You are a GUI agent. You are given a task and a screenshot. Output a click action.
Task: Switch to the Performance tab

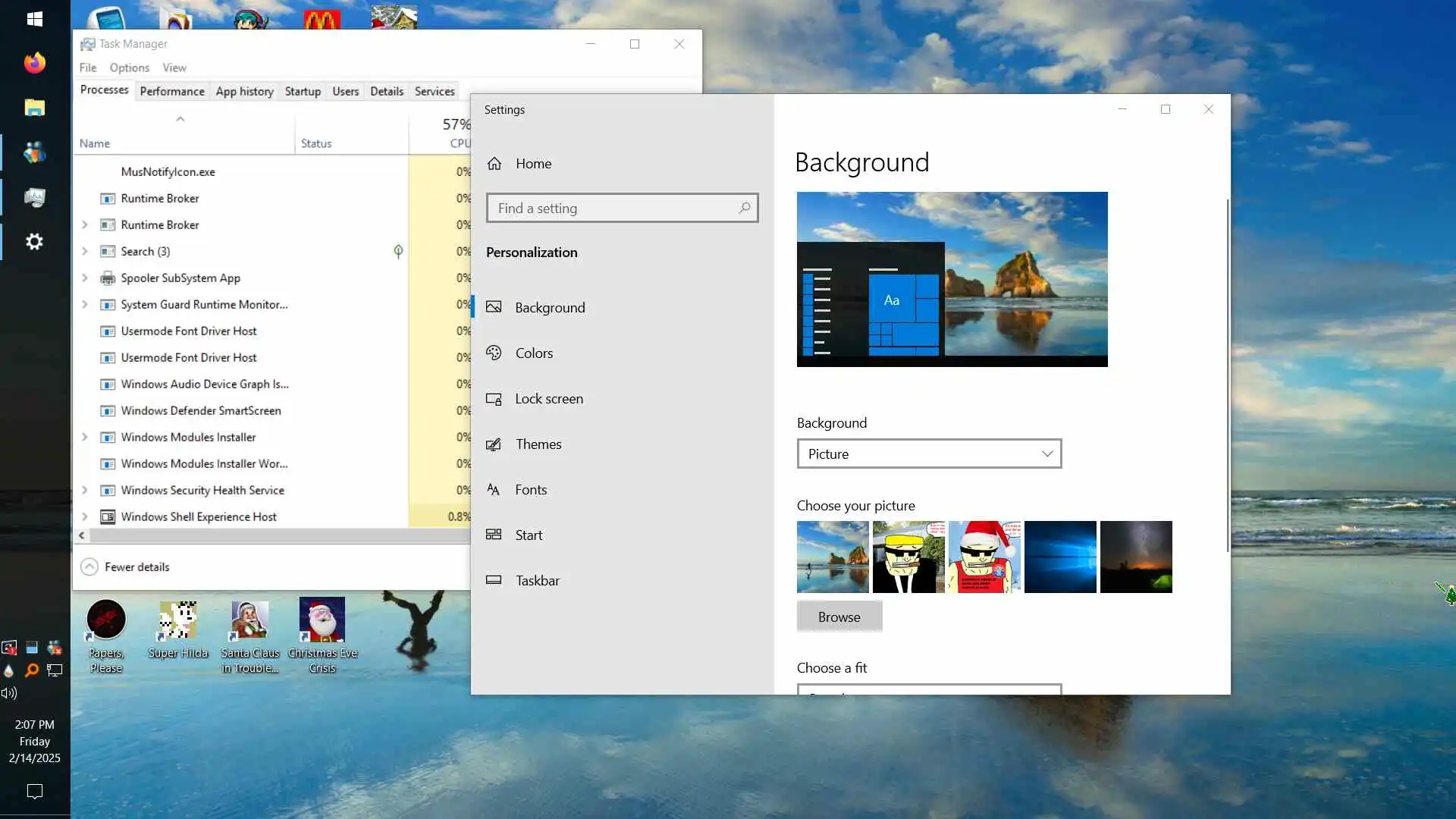[x=172, y=92]
